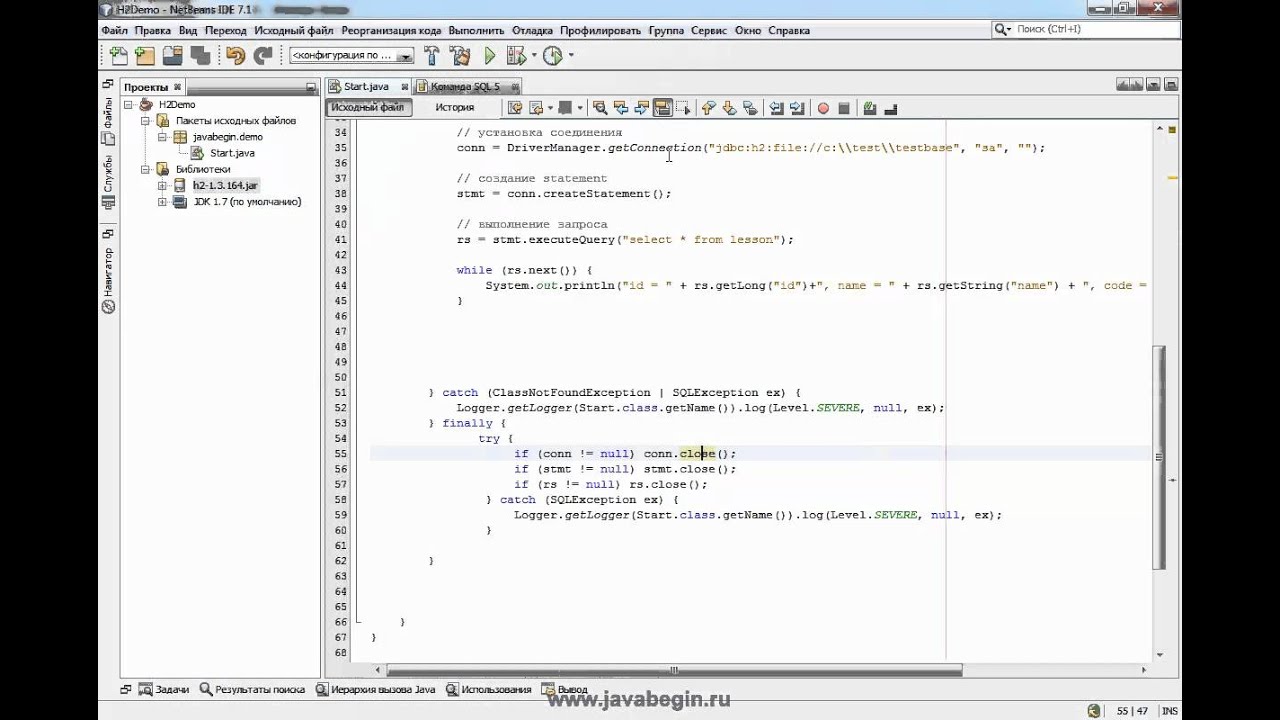Open dropdown beside Forward icon in editor toolbar
The width and height of the screenshot is (1280, 720).
coord(580,108)
